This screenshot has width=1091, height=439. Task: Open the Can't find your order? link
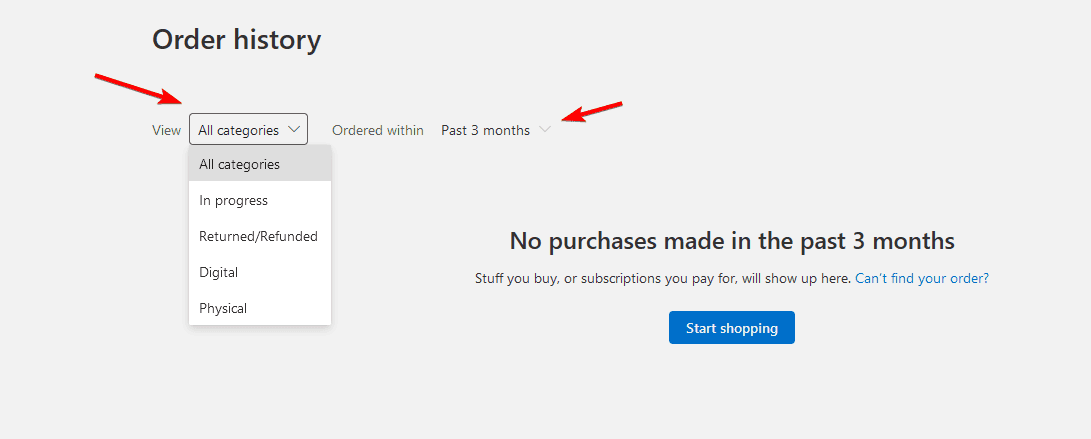click(921, 278)
